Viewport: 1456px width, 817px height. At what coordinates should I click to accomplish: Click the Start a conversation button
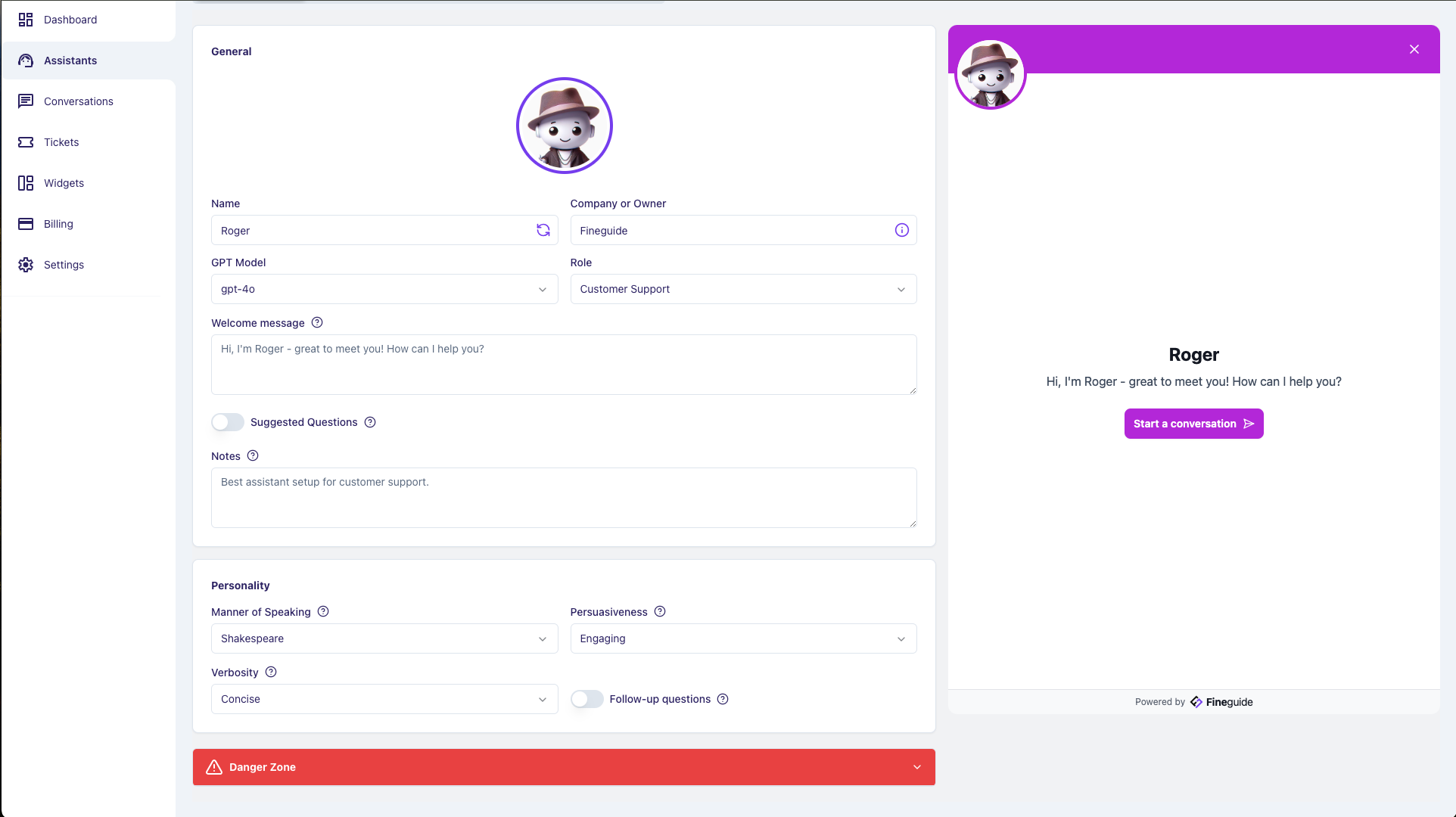pyautogui.click(x=1193, y=423)
